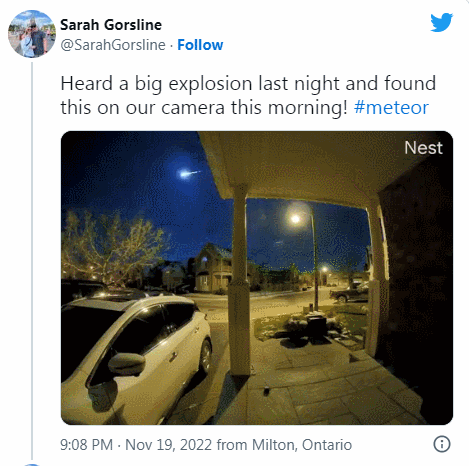469x466 pixels.
Task: Click the Nest watermark on the video
Action: (423, 148)
